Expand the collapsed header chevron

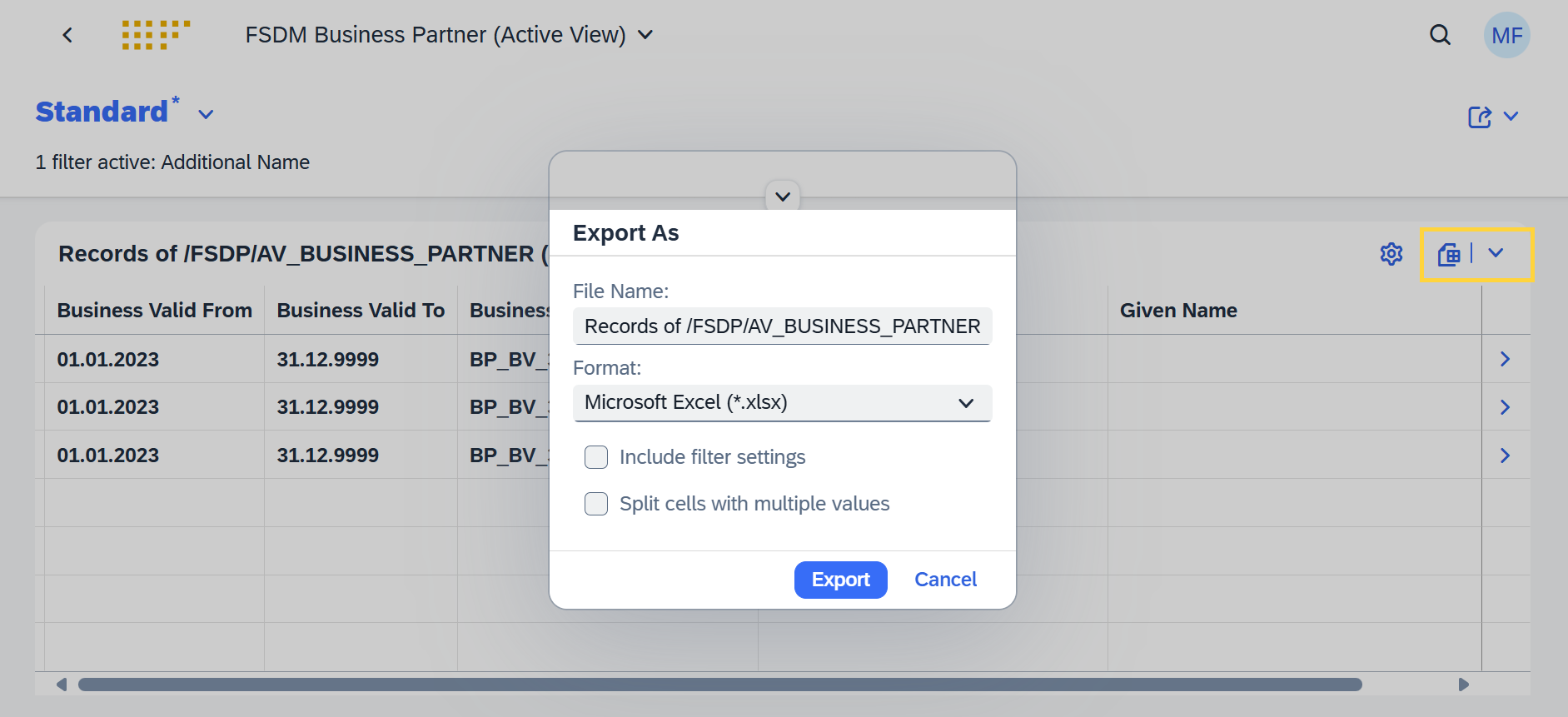(x=783, y=197)
